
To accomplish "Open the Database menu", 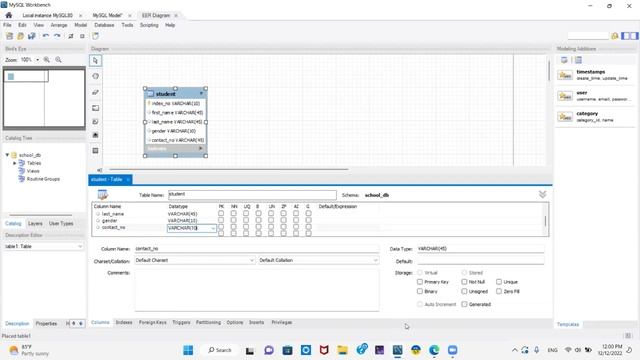I will (x=104, y=25).
